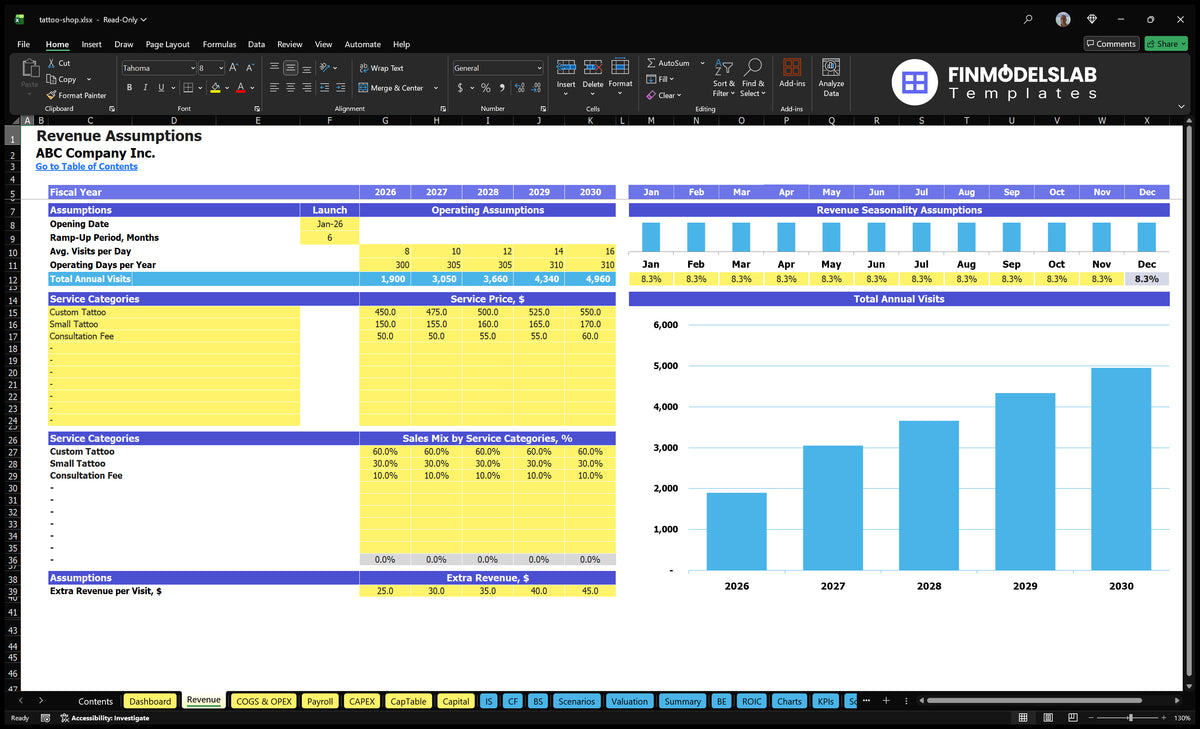The image size is (1200, 729).
Task: Open the Tahoma font name dropdown
Action: (x=191, y=68)
